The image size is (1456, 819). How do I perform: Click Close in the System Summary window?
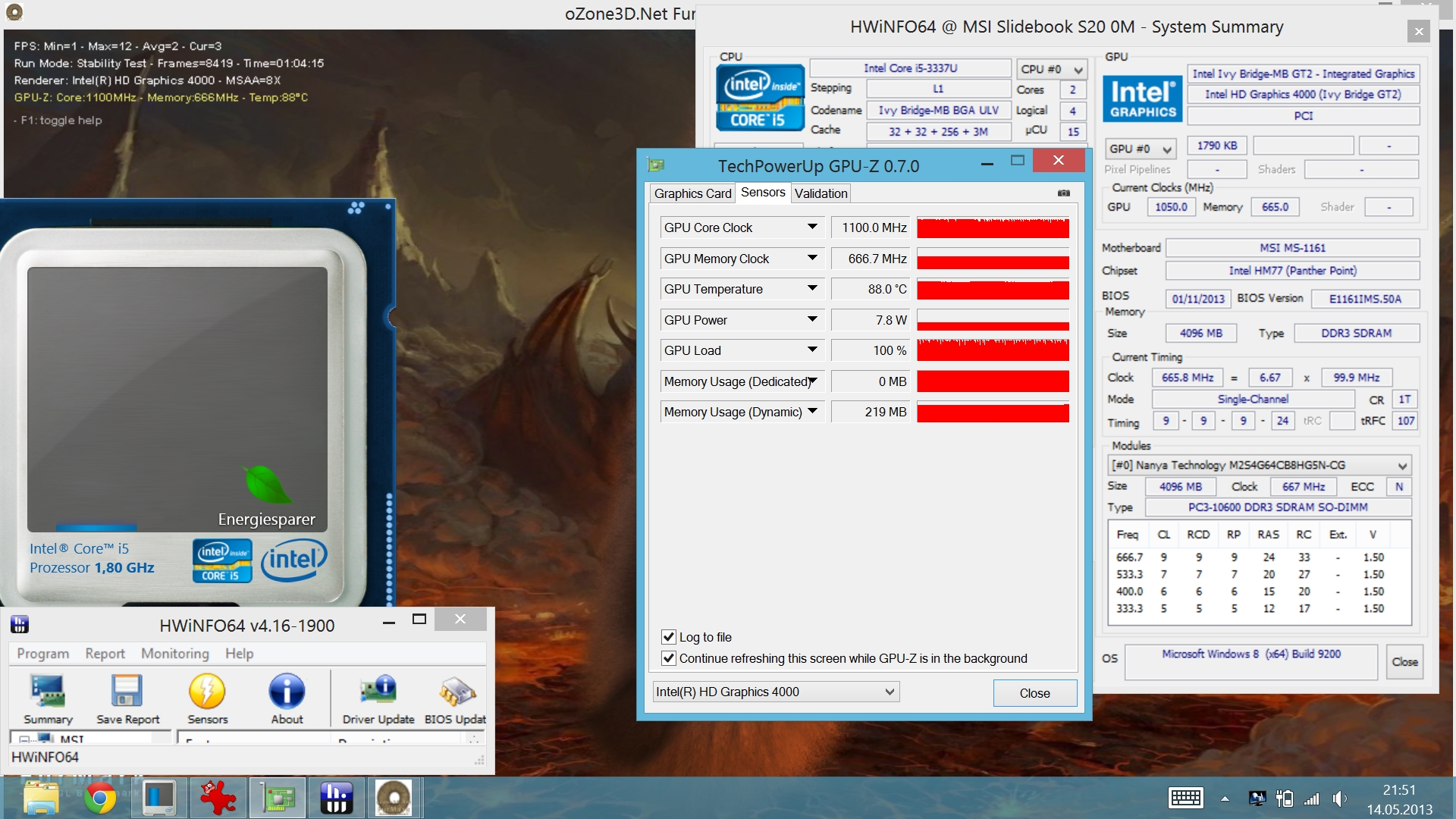tap(1404, 662)
